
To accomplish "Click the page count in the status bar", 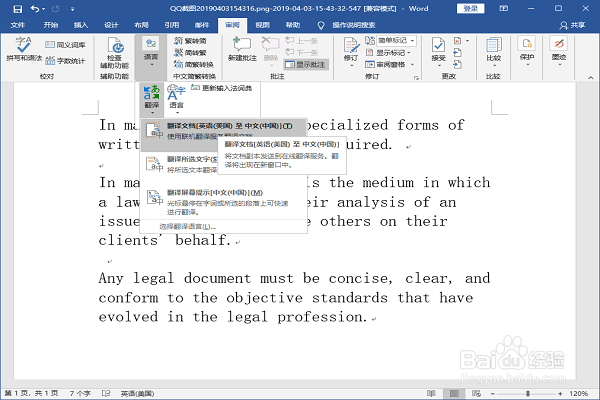I will tap(31, 393).
